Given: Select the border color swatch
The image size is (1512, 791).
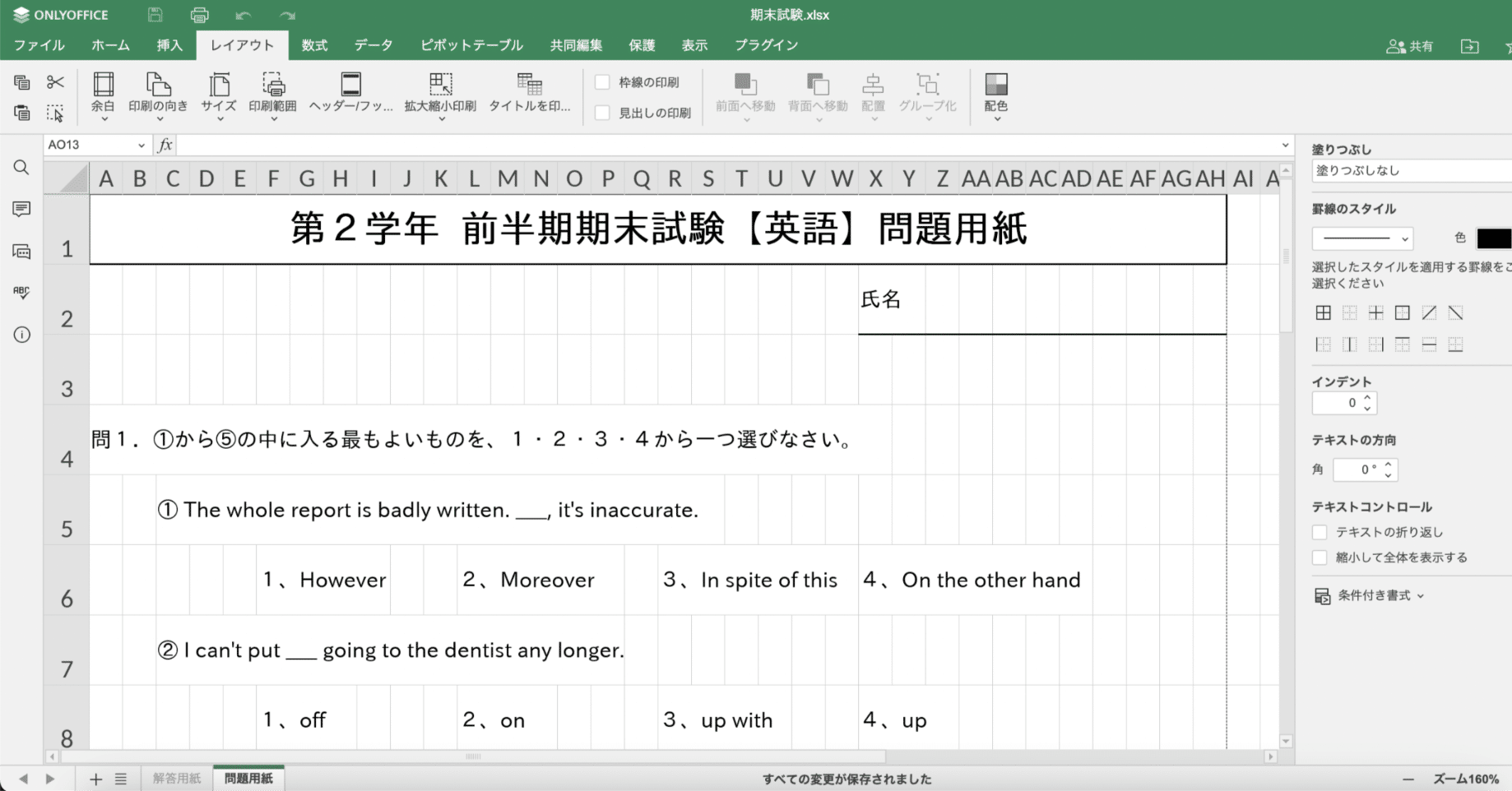Looking at the screenshot, I should click(x=1495, y=238).
